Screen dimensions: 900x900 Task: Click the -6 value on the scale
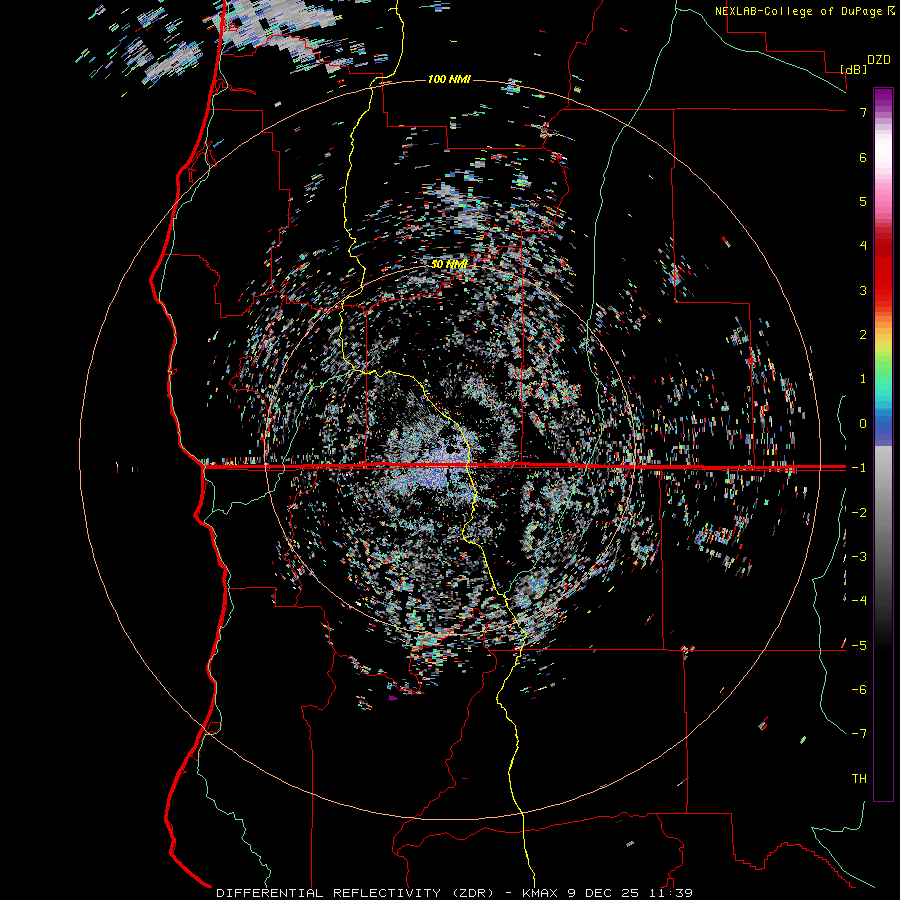click(859, 690)
